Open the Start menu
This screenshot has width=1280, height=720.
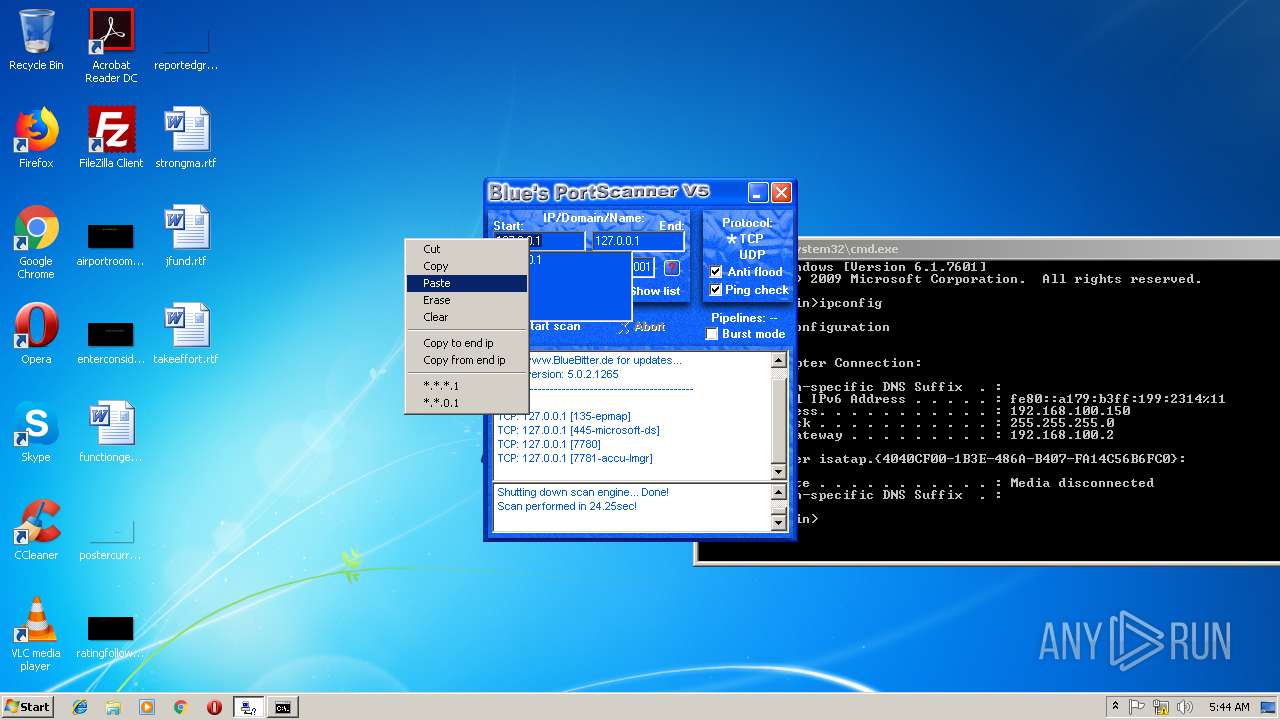coord(28,706)
